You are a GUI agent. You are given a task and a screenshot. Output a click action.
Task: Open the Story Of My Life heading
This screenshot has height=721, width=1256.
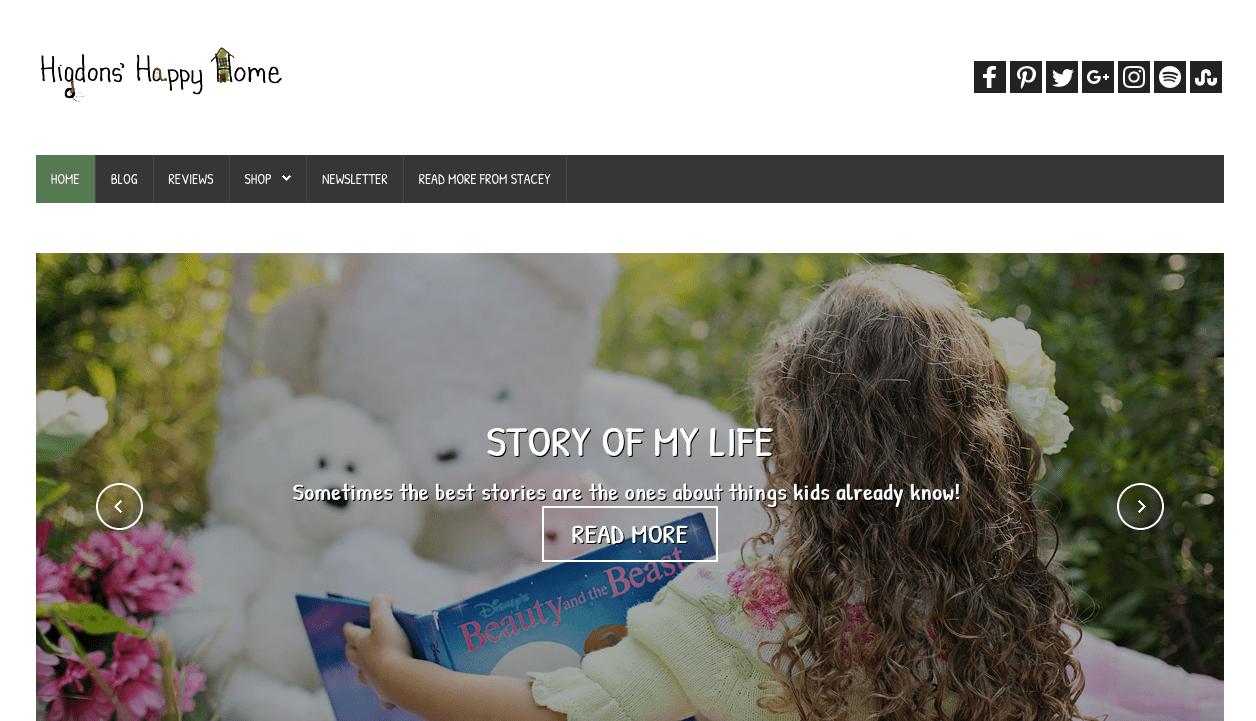pos(630,442)
